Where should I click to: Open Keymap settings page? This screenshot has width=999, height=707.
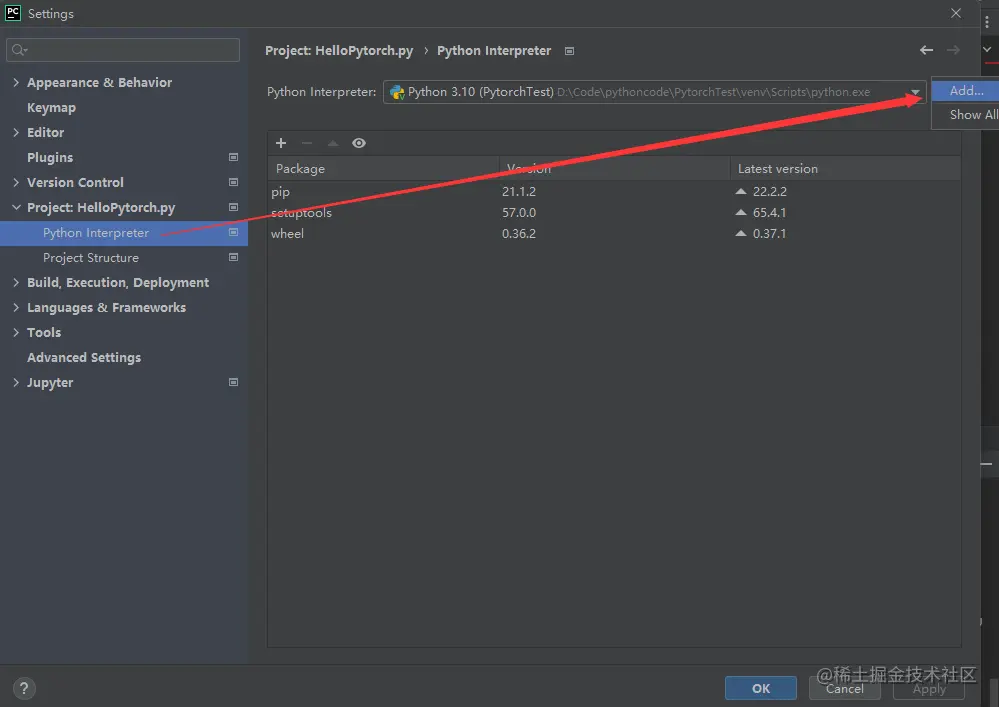coord(52,108)
